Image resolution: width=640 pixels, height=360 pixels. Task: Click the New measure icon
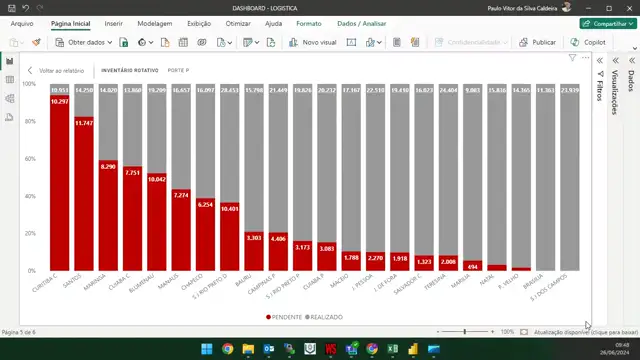click(396, 42)
